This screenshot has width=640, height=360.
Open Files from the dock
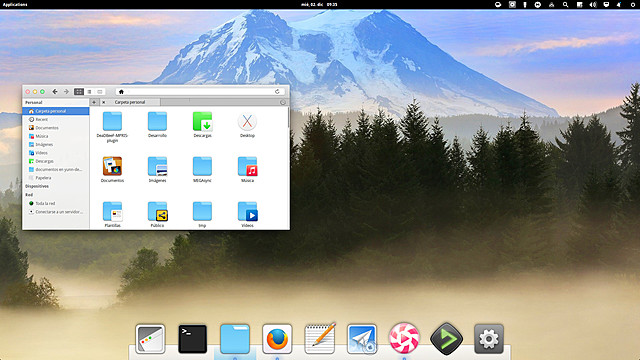(235, 339)
